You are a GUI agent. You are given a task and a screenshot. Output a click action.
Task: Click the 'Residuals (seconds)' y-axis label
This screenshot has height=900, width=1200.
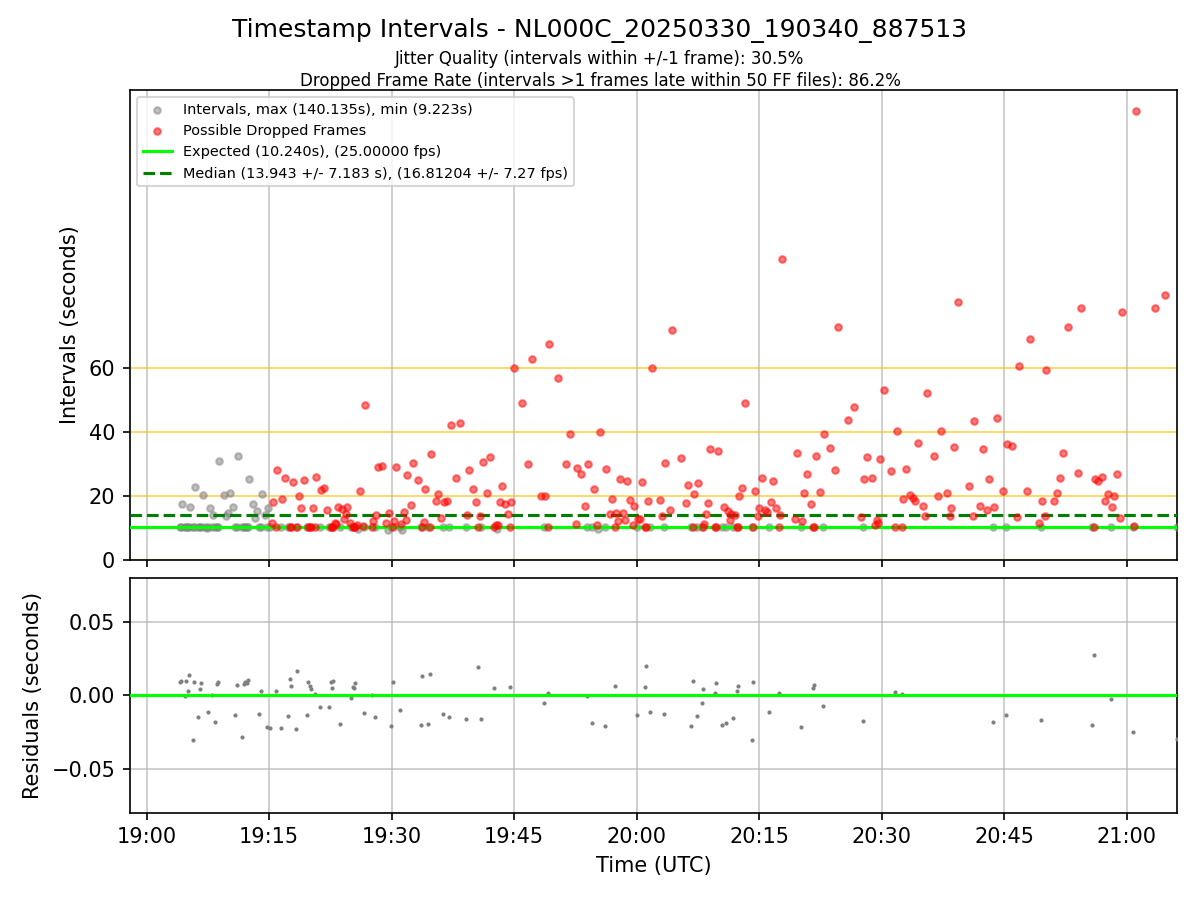click(x=32, y=696)
